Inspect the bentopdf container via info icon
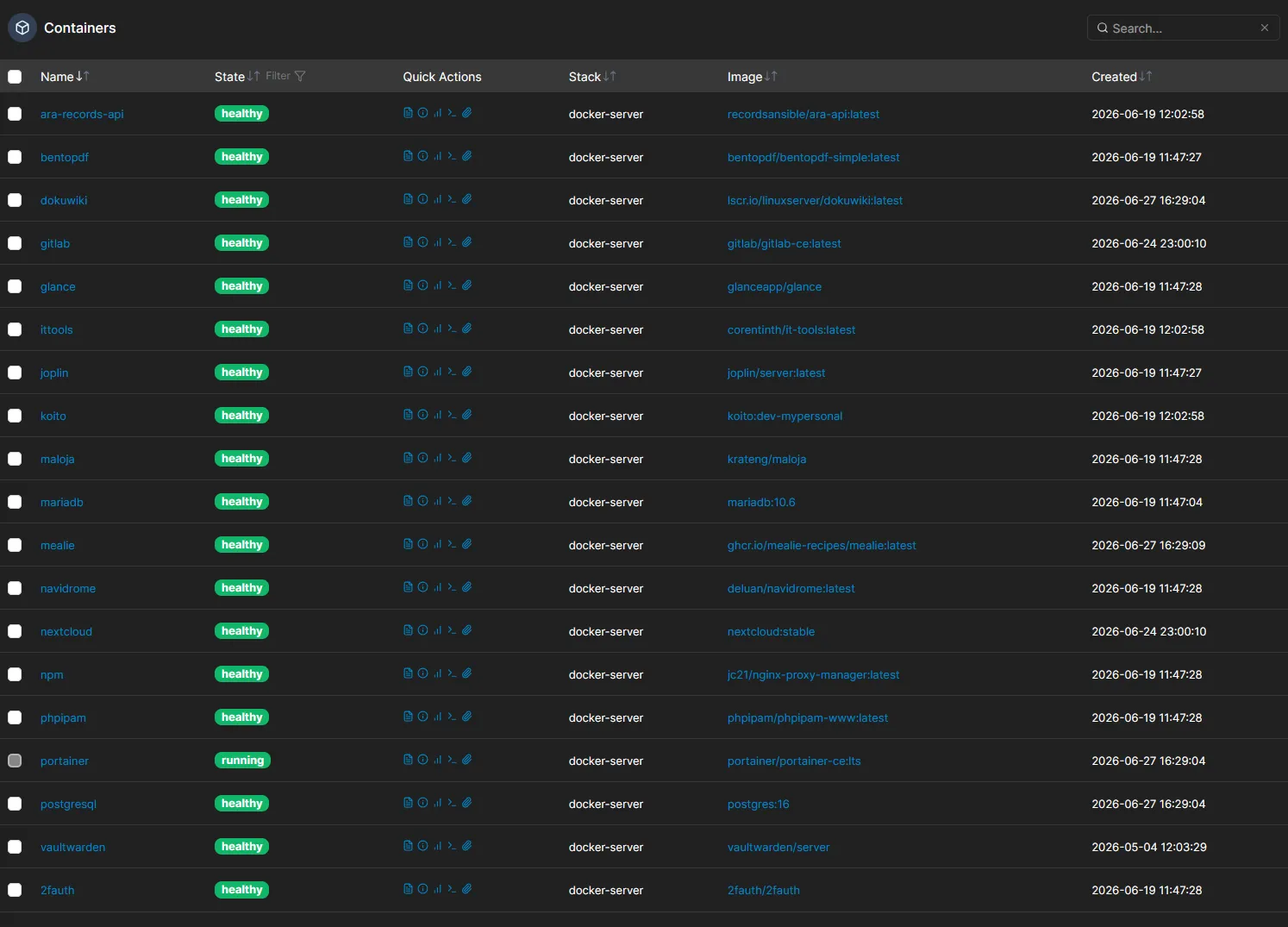The width and height of the screenshot is (1288, 927). [x=422, y=156]
